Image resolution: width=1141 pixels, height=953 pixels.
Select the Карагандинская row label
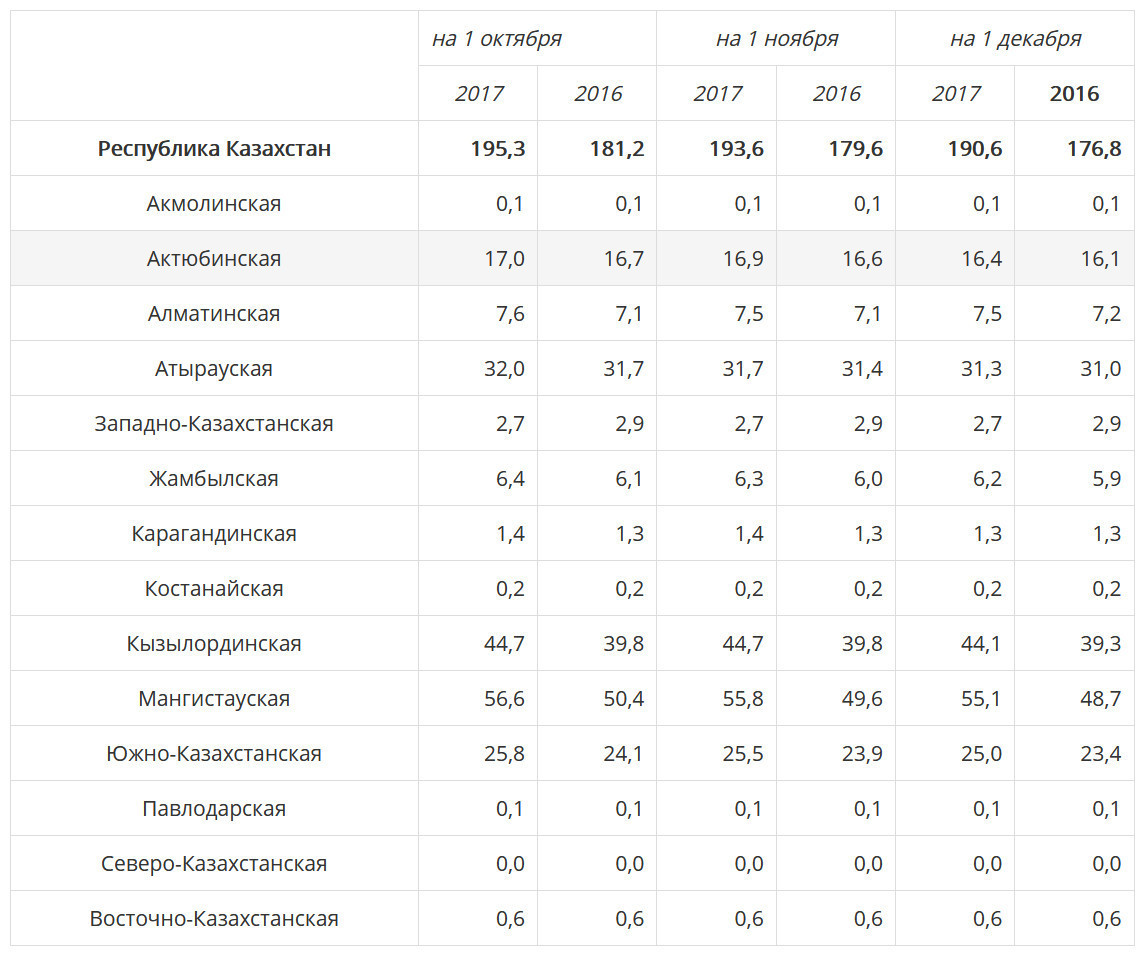(214, 533)
